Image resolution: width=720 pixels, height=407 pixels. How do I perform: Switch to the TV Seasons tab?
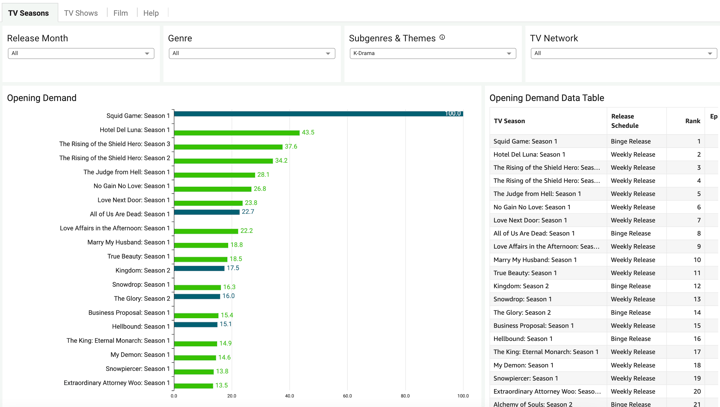[x=28, y=13]
